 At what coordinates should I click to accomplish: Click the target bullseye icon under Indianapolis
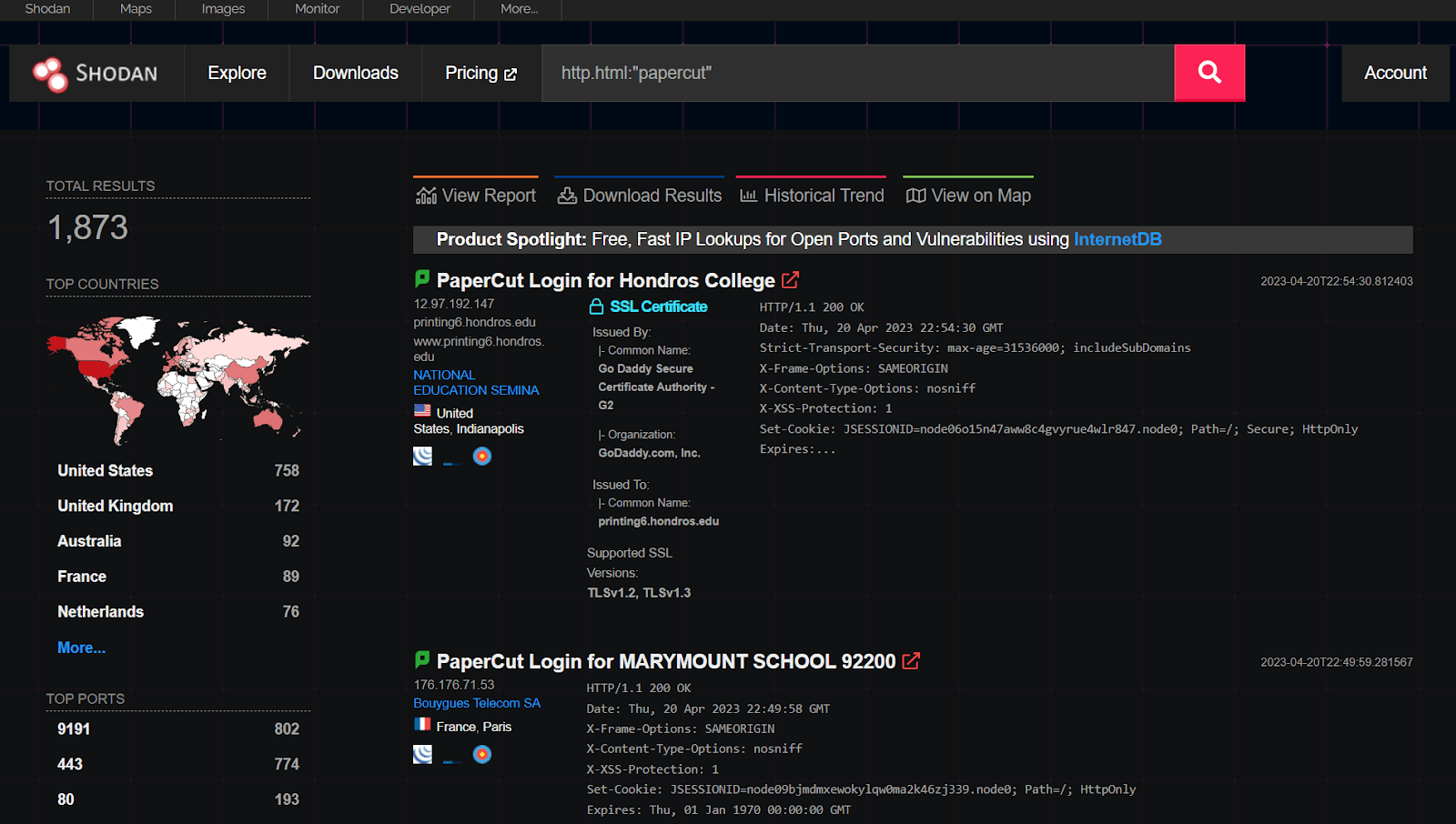click(x=482, y=456)
